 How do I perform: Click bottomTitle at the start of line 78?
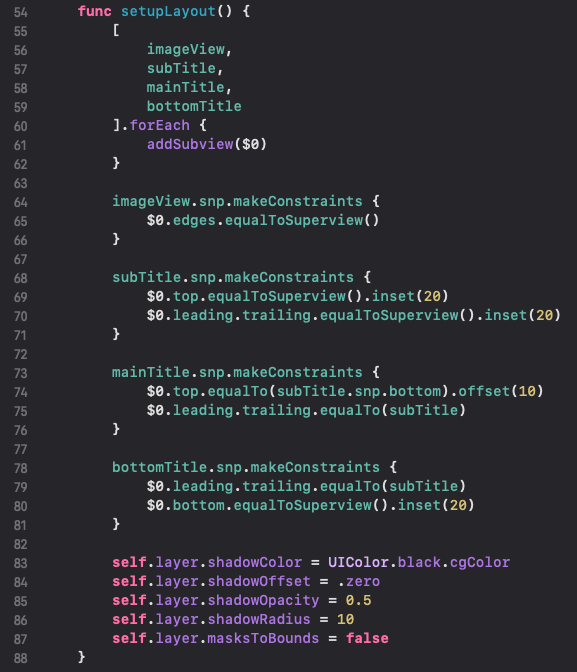point(159,467)
